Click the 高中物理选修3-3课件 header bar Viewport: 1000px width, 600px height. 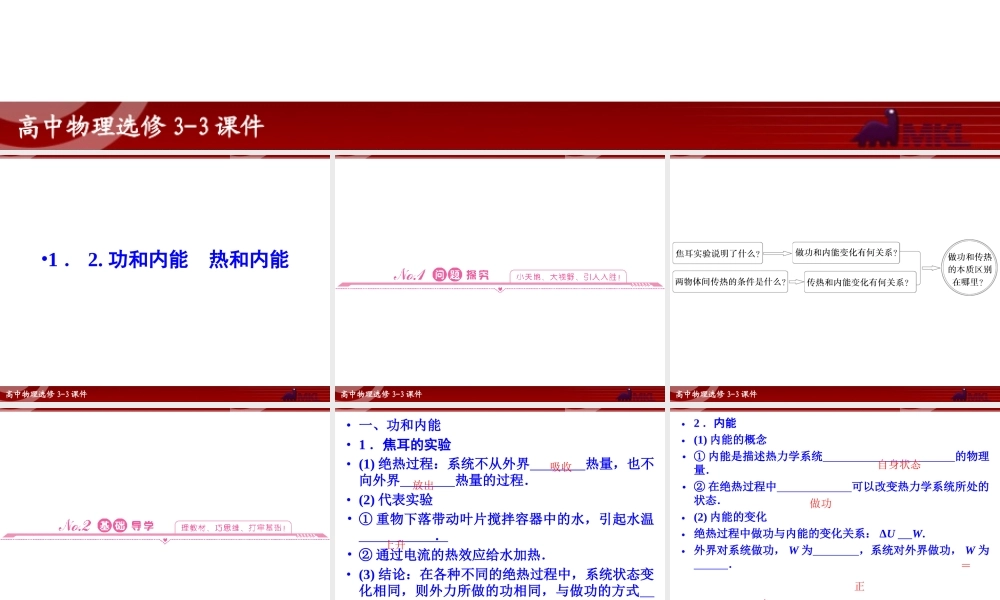pos(140,127)
